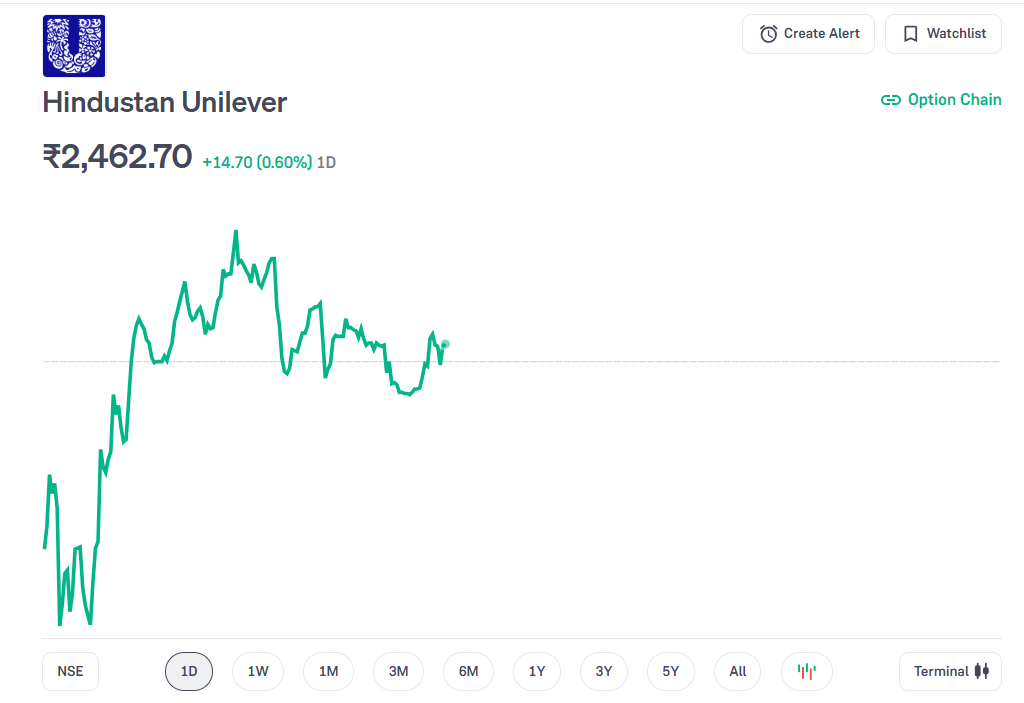
Task: Open the Terminal using its candlestick icon
Action: pyautogui.click(x=981, y=671)
